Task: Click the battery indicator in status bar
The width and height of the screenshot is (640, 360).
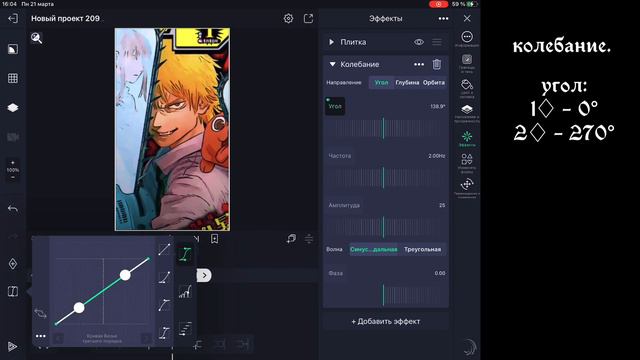Action: (471, 4)
